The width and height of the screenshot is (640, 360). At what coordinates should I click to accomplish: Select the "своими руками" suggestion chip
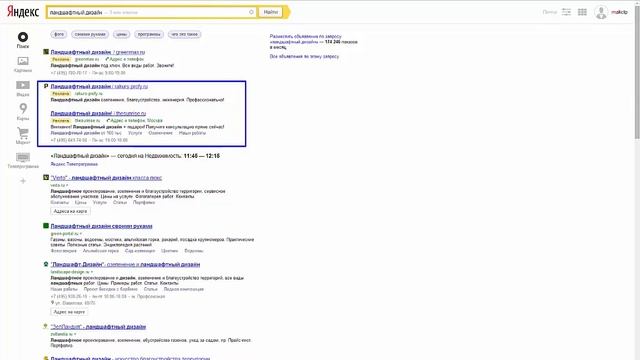pyautogui.click(x=90, y=34)
